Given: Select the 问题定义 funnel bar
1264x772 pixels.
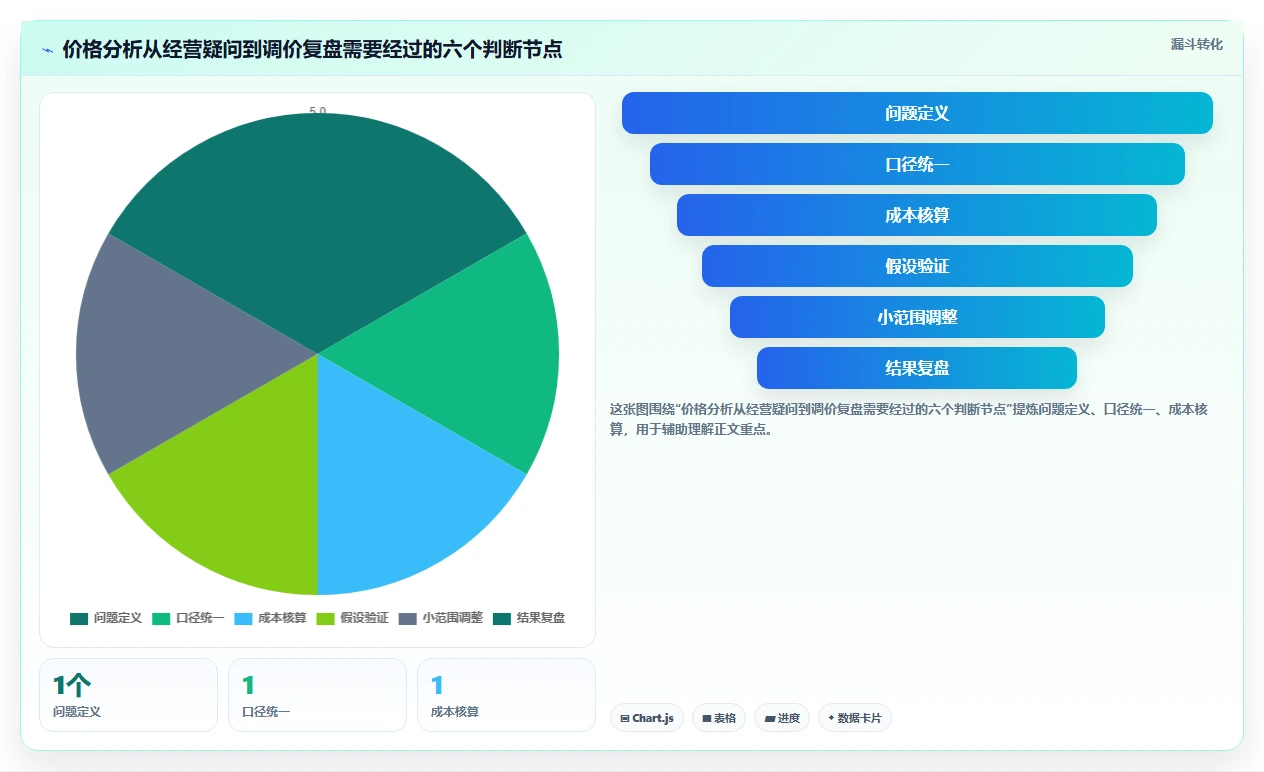Looking at the screenshot, I should [x=917, y=113].
